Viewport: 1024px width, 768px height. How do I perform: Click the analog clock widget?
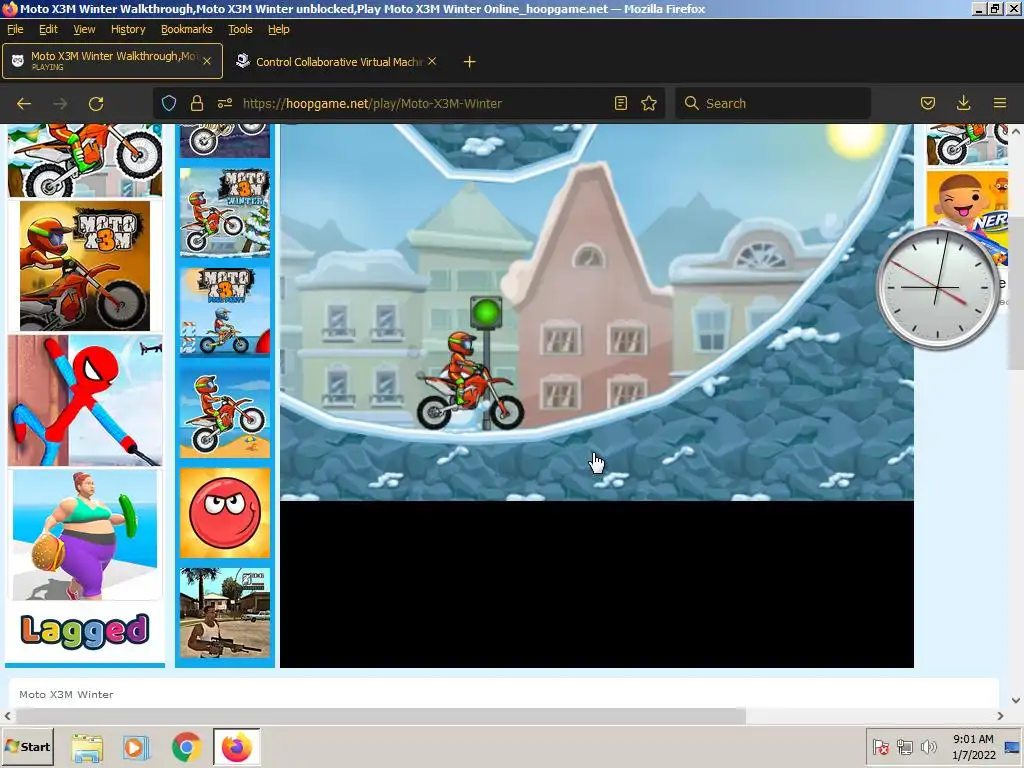[x=938, y=288]
